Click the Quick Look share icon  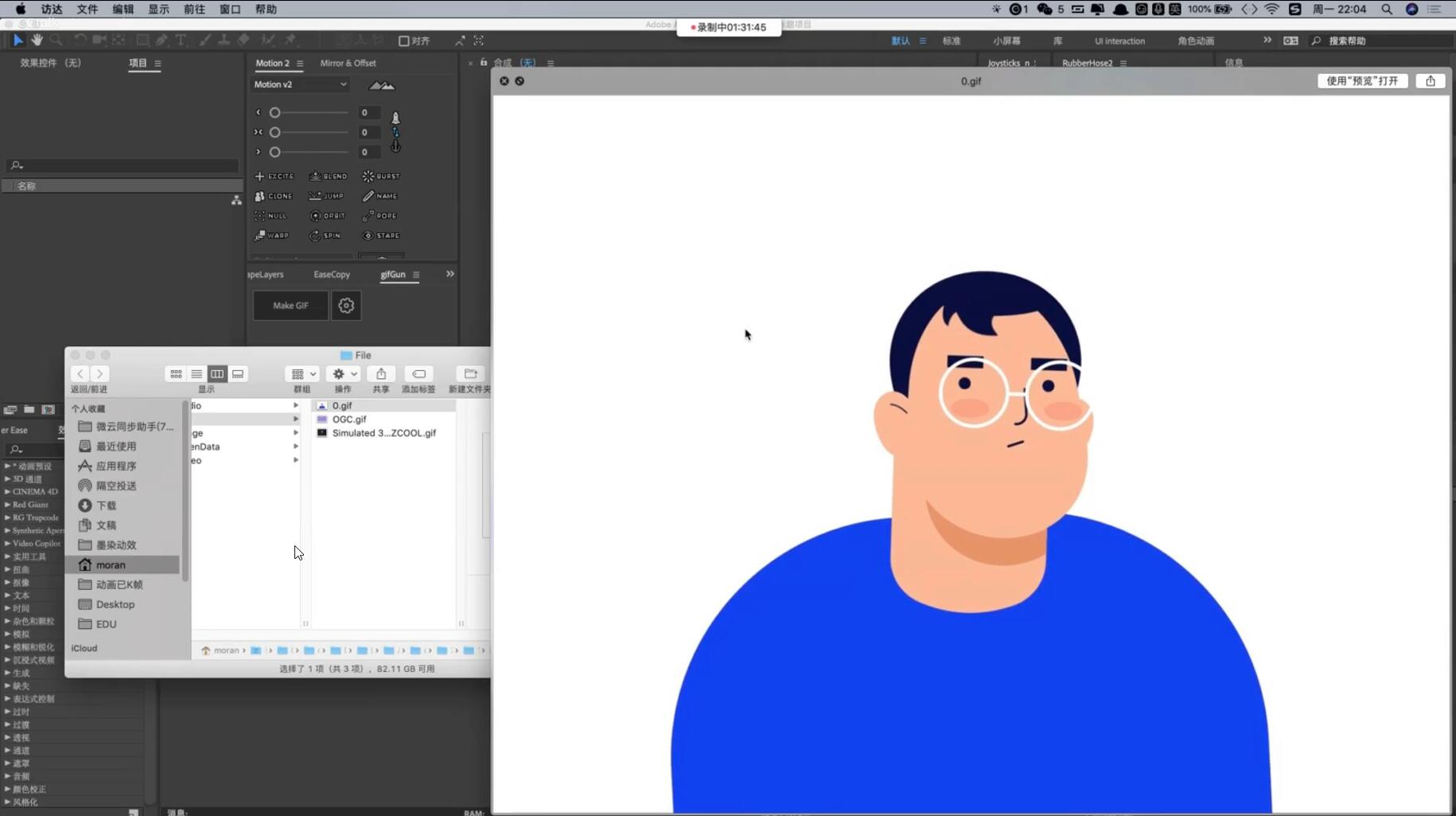coord(1430,81)
